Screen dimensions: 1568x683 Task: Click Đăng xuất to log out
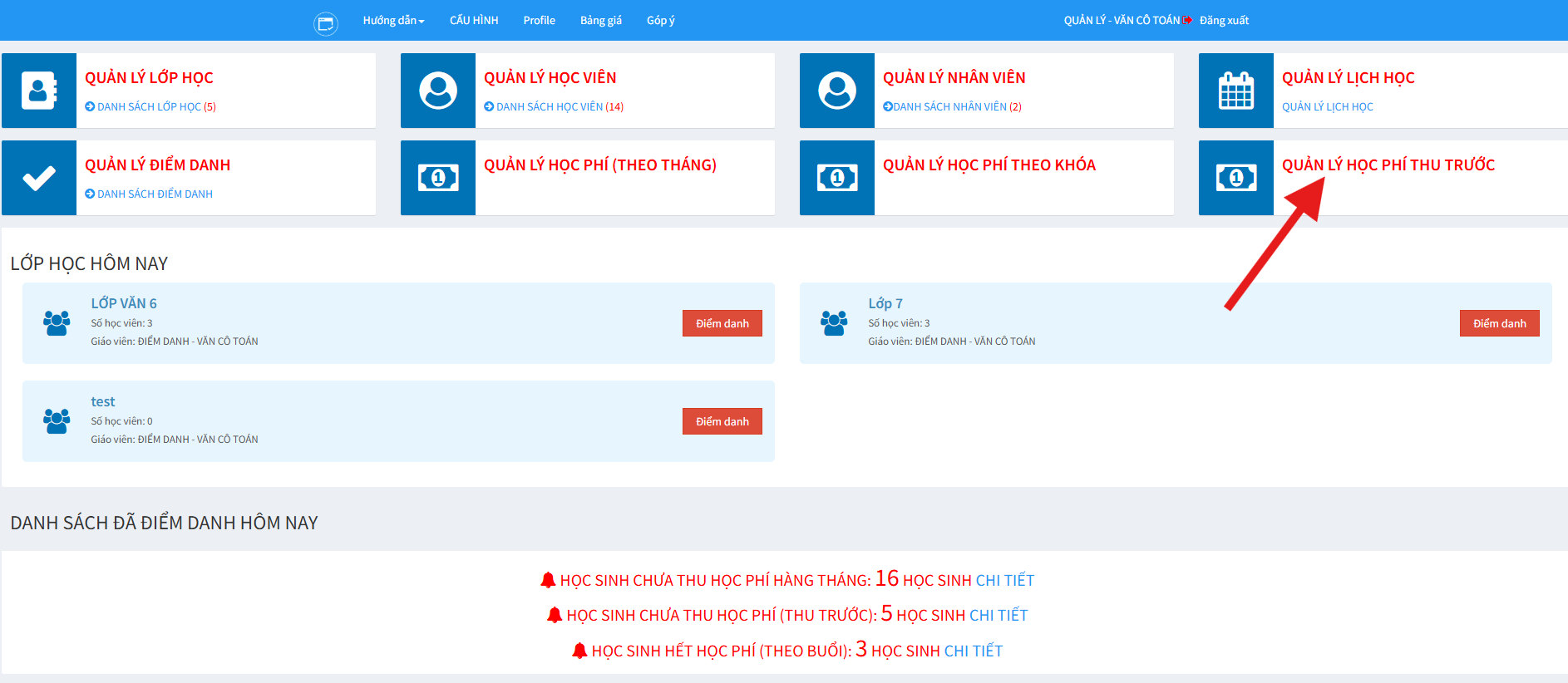pyautogui.click(x=1223, y=21)
